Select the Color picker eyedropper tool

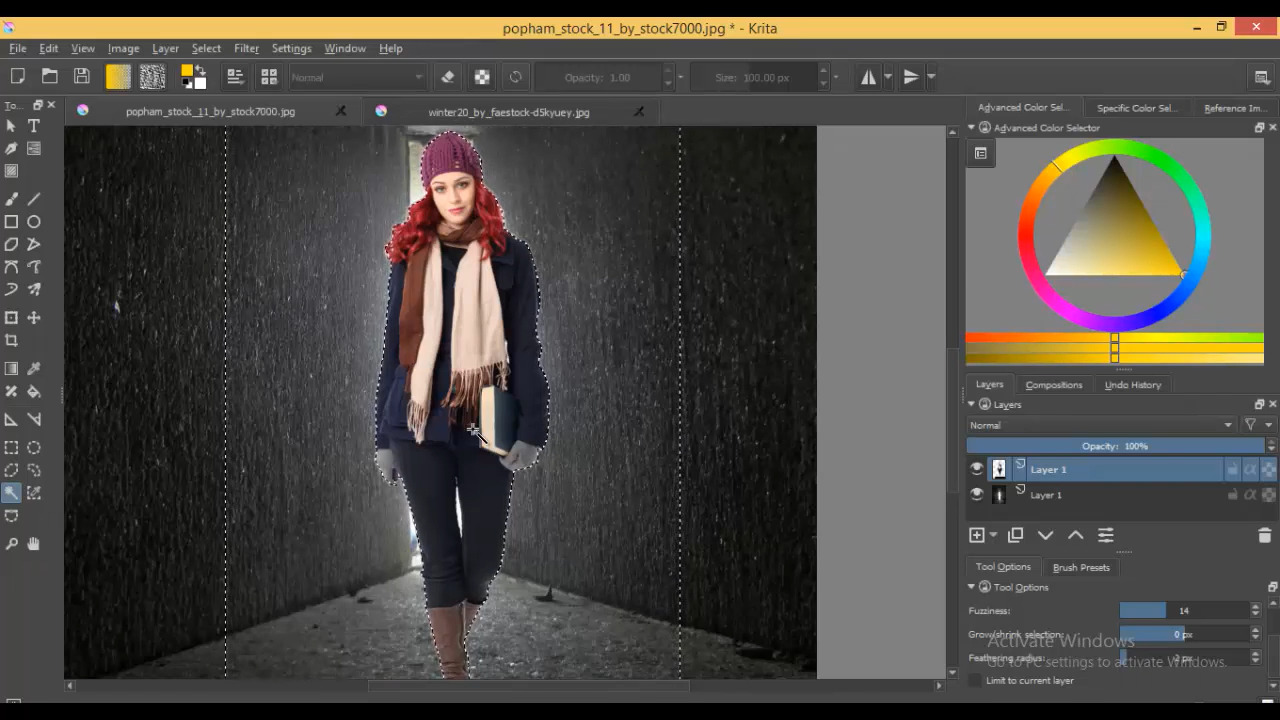(x=34, y=369)
